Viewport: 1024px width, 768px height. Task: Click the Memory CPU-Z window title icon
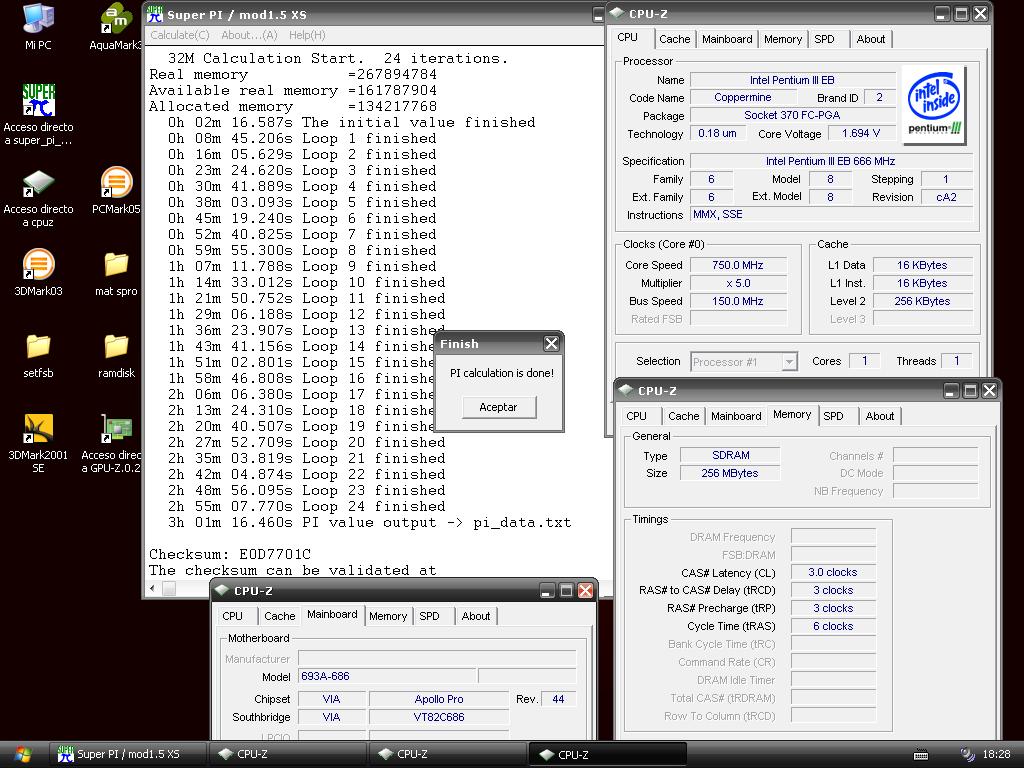point(626,391)
